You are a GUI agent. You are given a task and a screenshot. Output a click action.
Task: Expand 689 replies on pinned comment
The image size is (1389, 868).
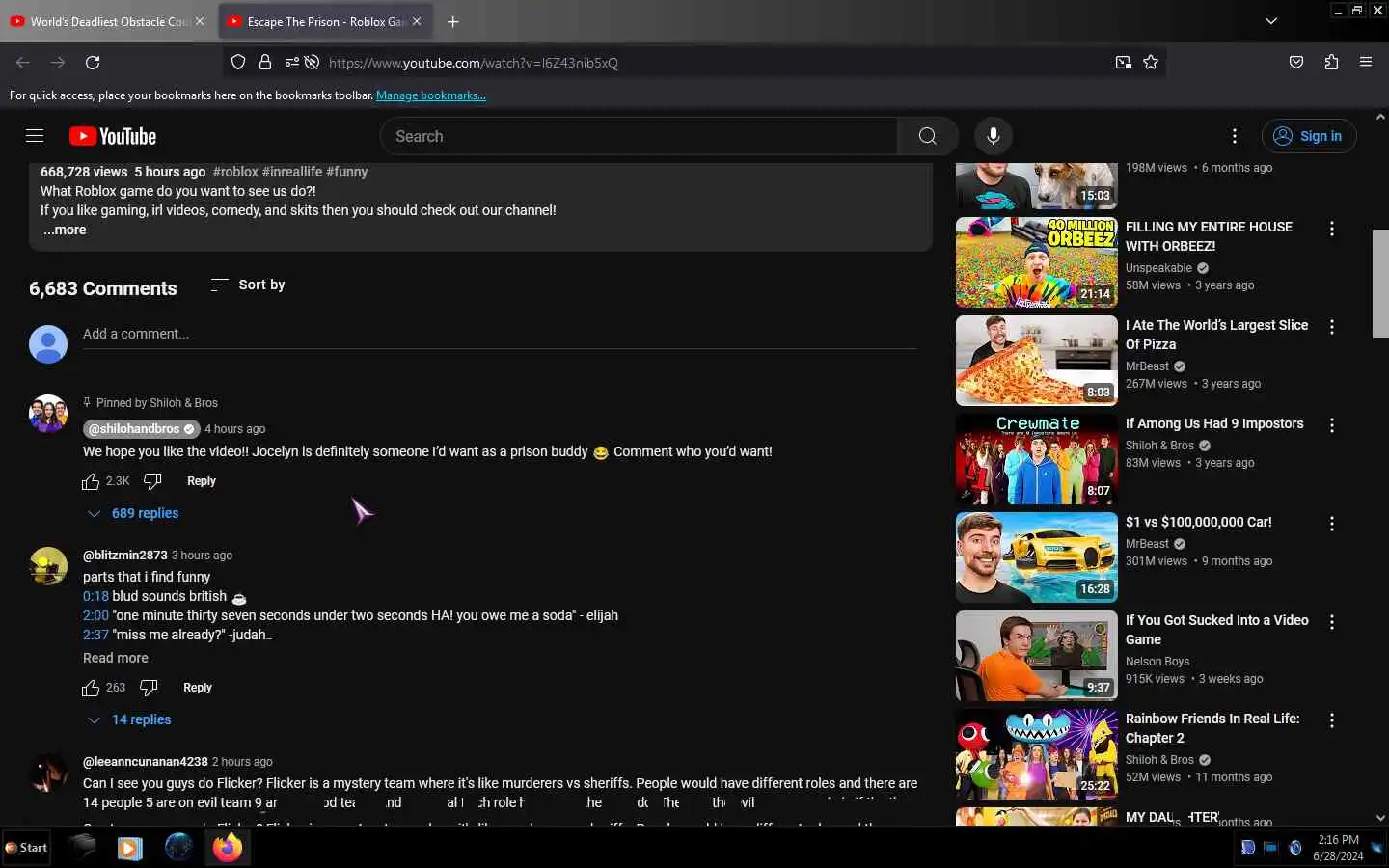(133, 513)
